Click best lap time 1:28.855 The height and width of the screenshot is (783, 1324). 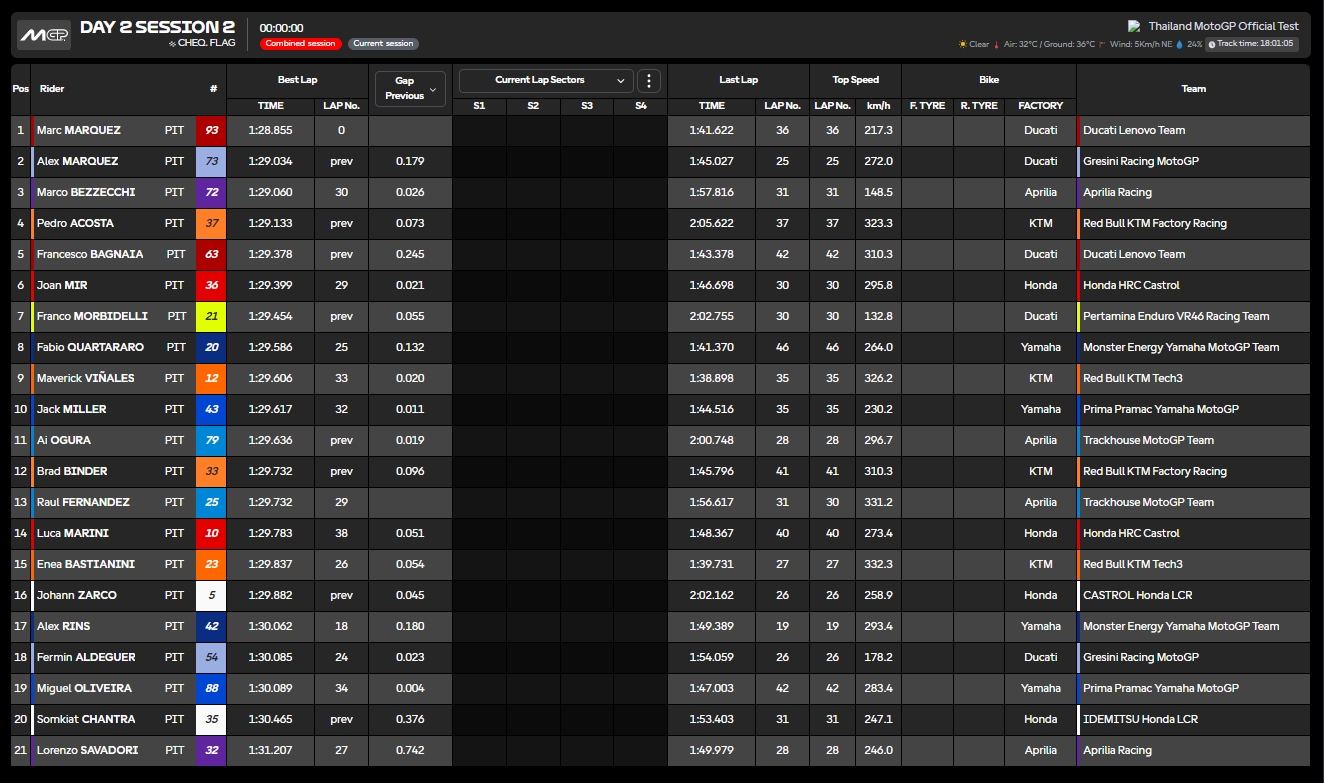pos(270,130)
